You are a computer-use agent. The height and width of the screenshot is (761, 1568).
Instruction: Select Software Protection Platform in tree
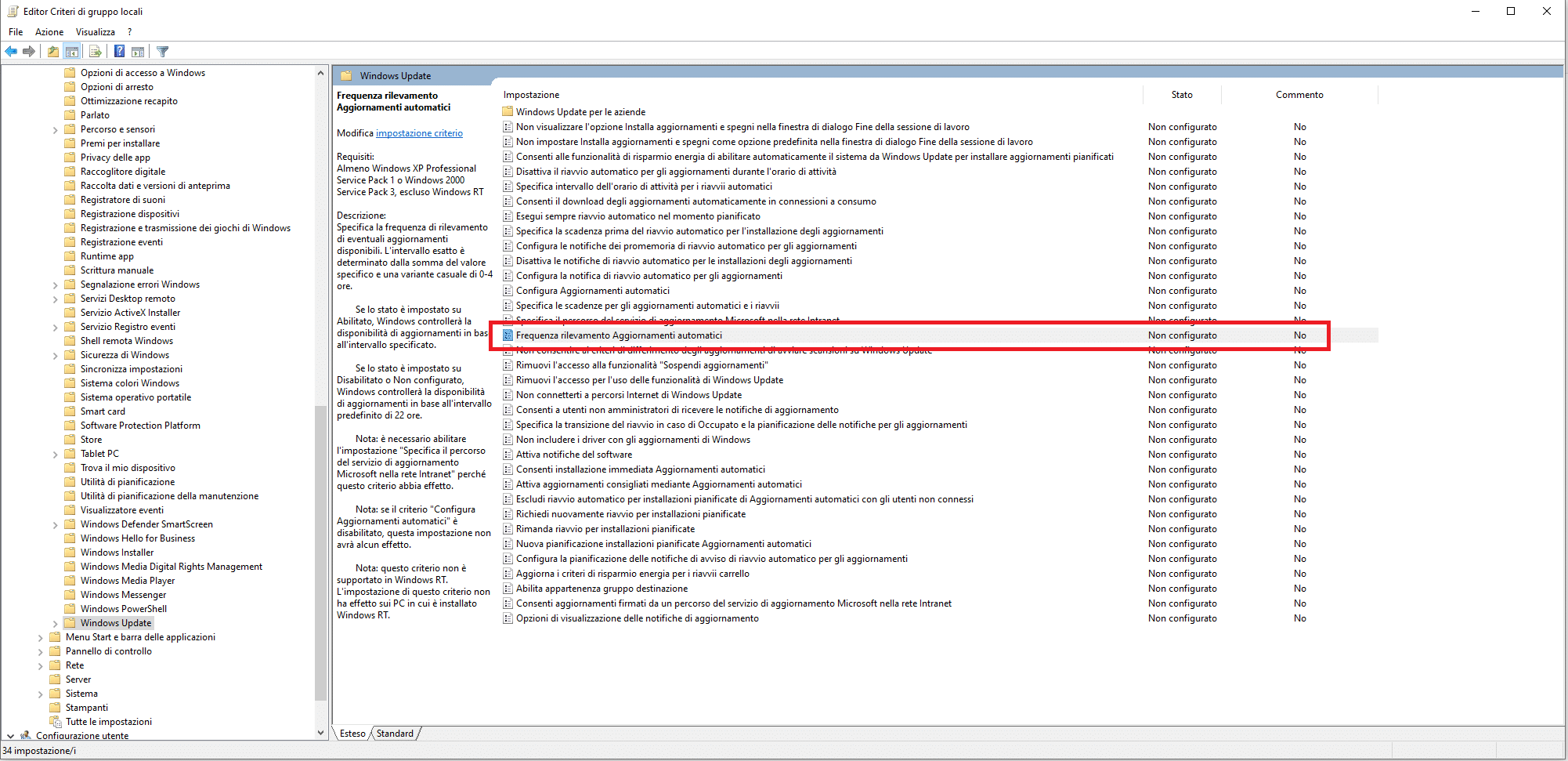point(140,426)
